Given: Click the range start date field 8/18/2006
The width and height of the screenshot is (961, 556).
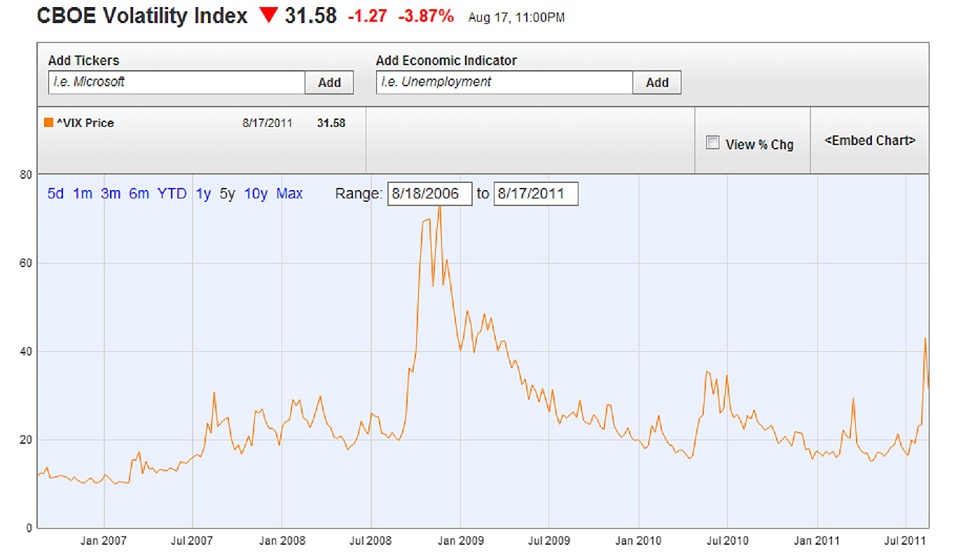Looking at the screenshot, I should click(430, 194).
